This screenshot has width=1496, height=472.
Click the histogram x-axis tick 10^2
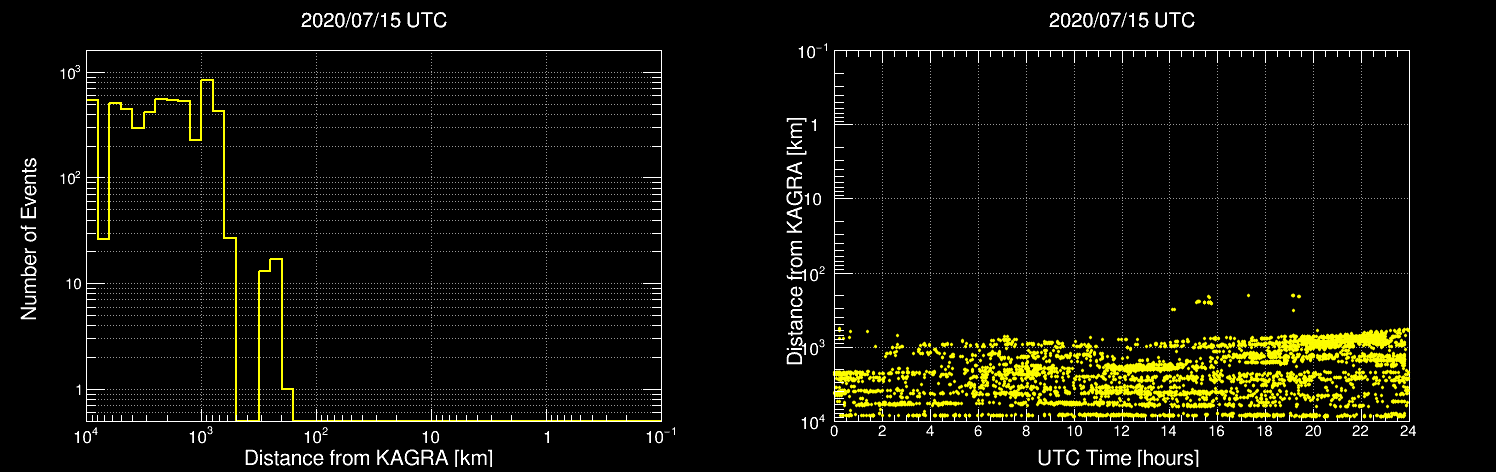point(317,436)
